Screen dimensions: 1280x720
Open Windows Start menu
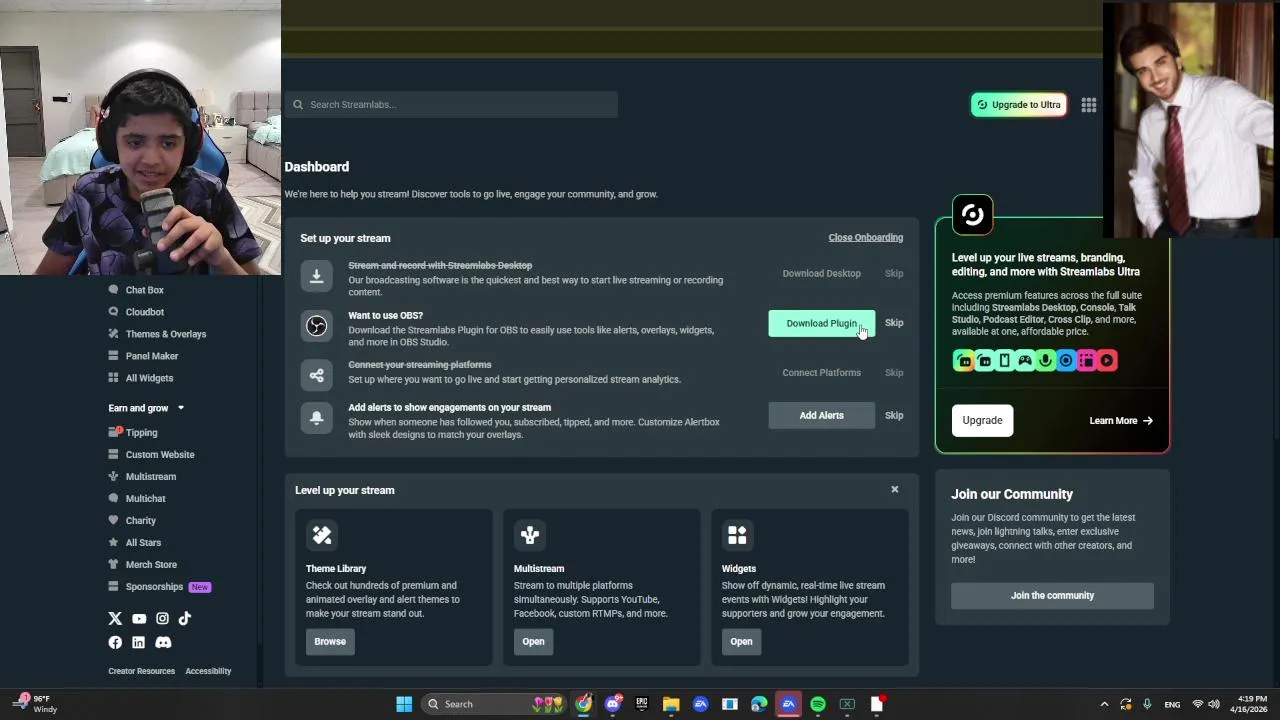[x=404, y=704]
